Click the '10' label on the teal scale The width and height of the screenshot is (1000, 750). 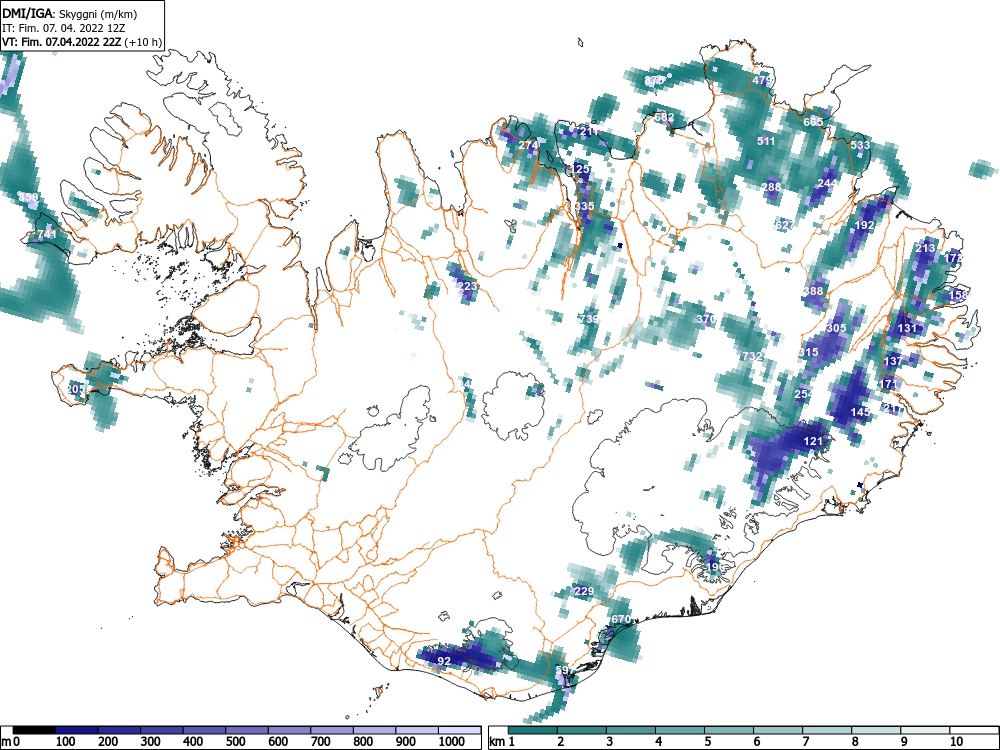click(955, 742)
